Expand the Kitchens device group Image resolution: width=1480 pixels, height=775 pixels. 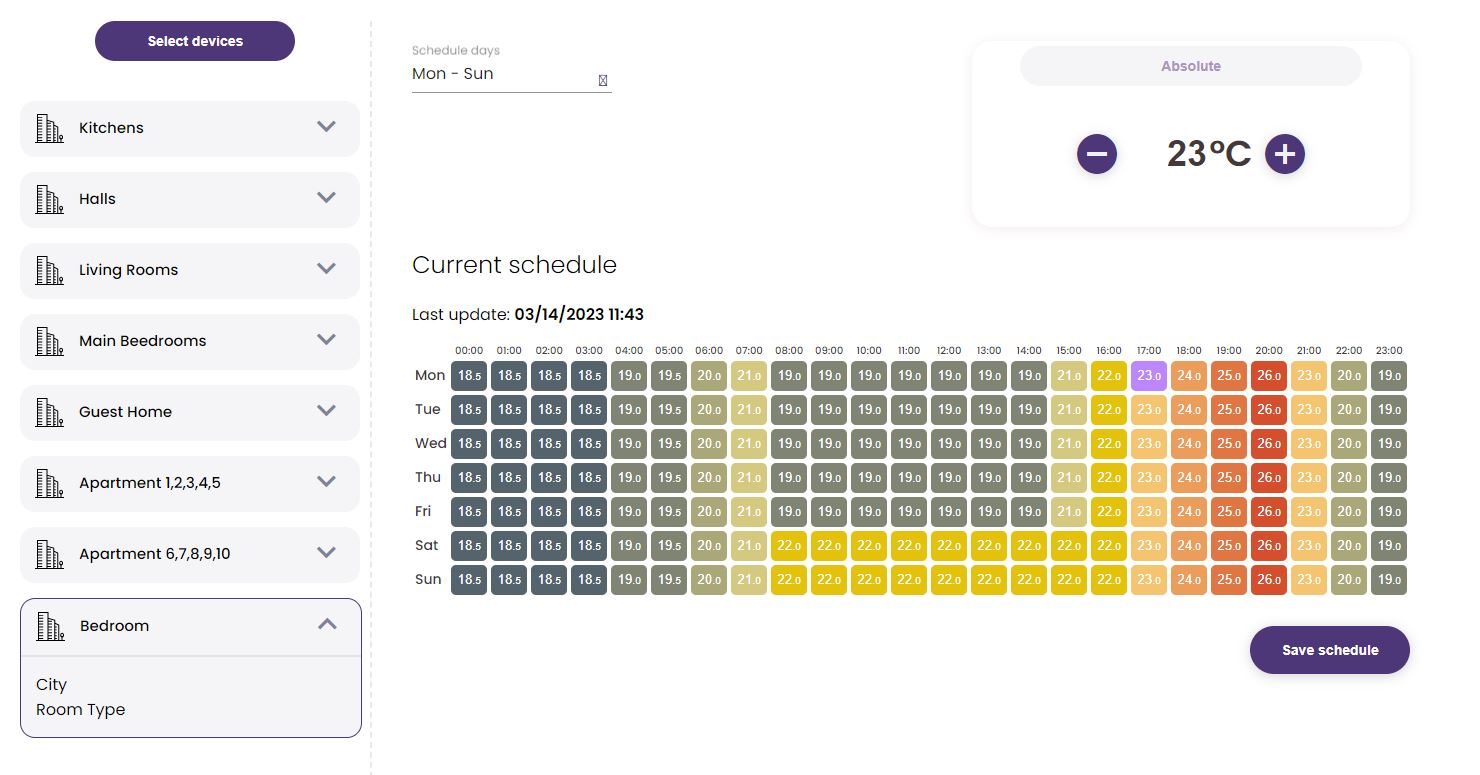coord(326,127)
